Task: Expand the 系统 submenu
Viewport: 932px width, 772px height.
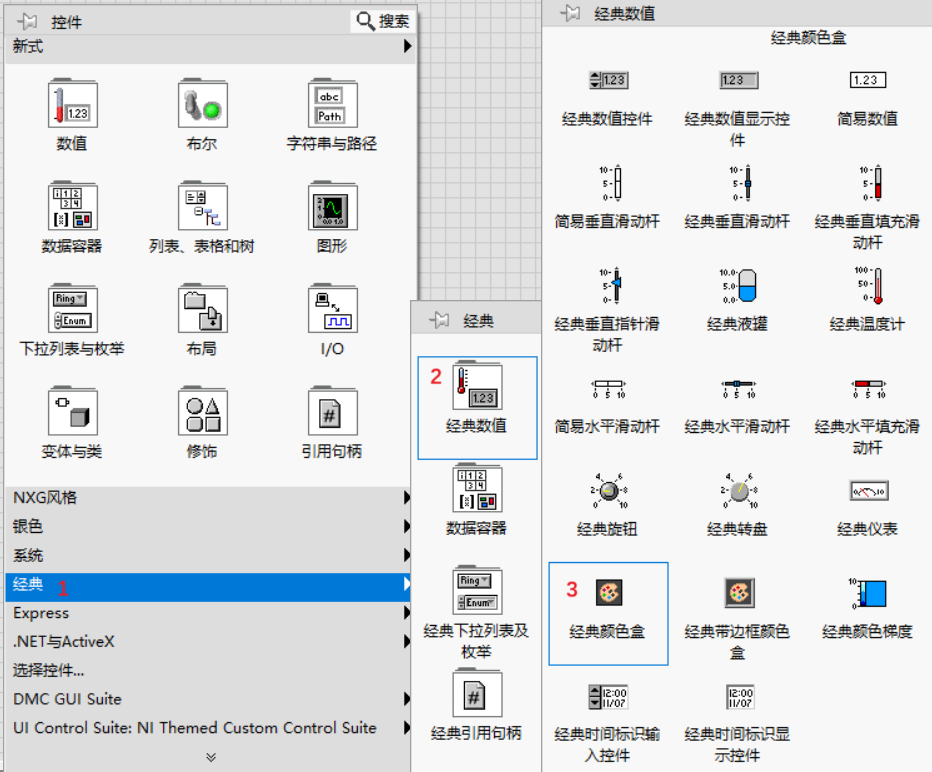Action: [407, 555]
